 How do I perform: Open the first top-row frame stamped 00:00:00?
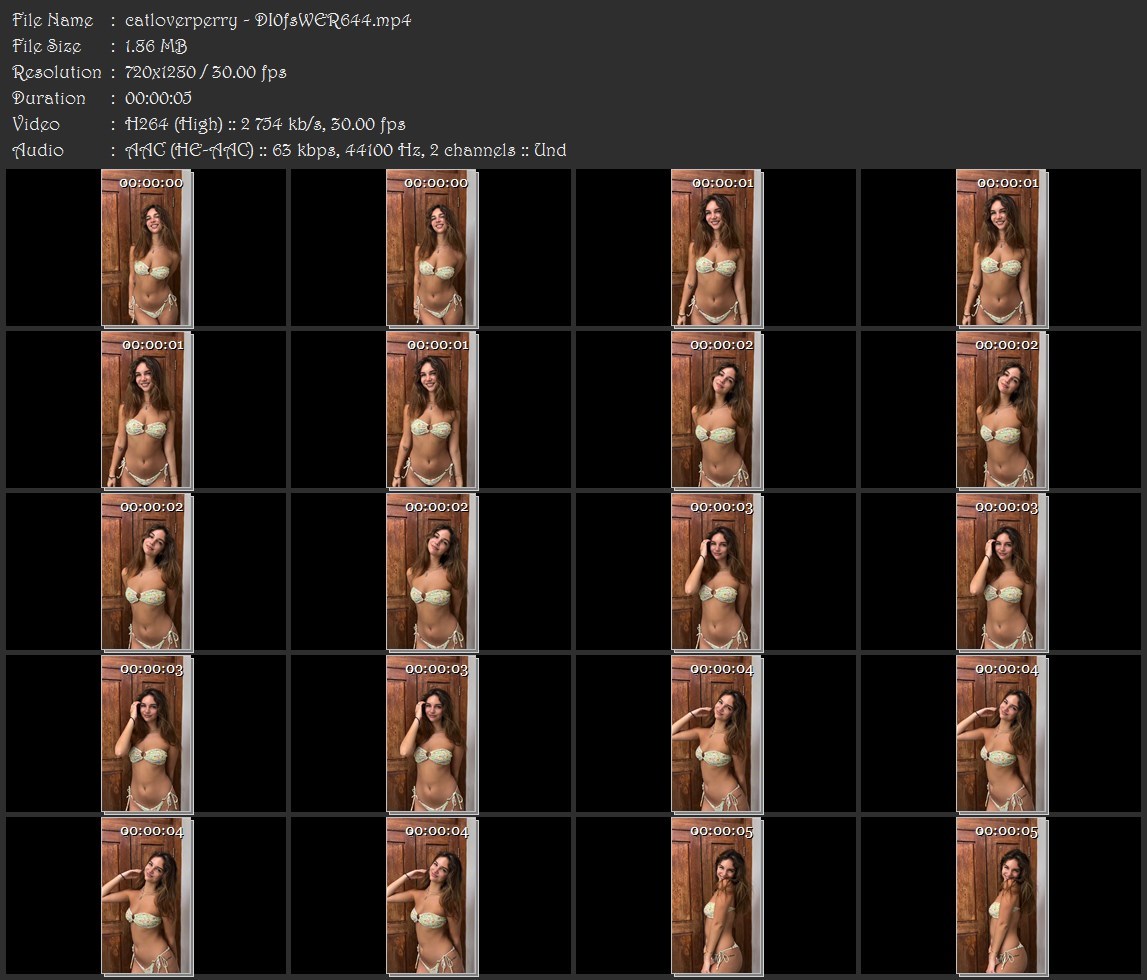[x=146, y=248]
